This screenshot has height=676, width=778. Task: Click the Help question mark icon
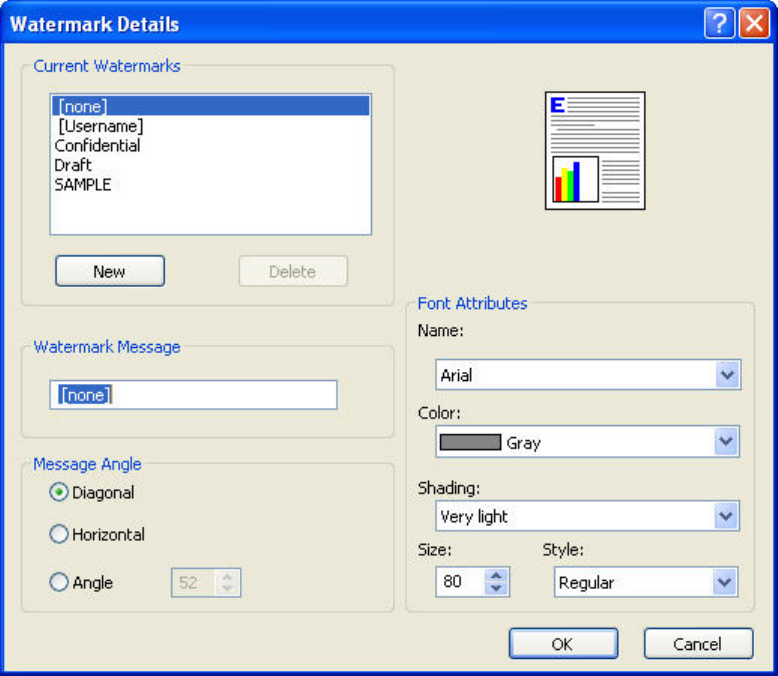[x=719, y=24]
